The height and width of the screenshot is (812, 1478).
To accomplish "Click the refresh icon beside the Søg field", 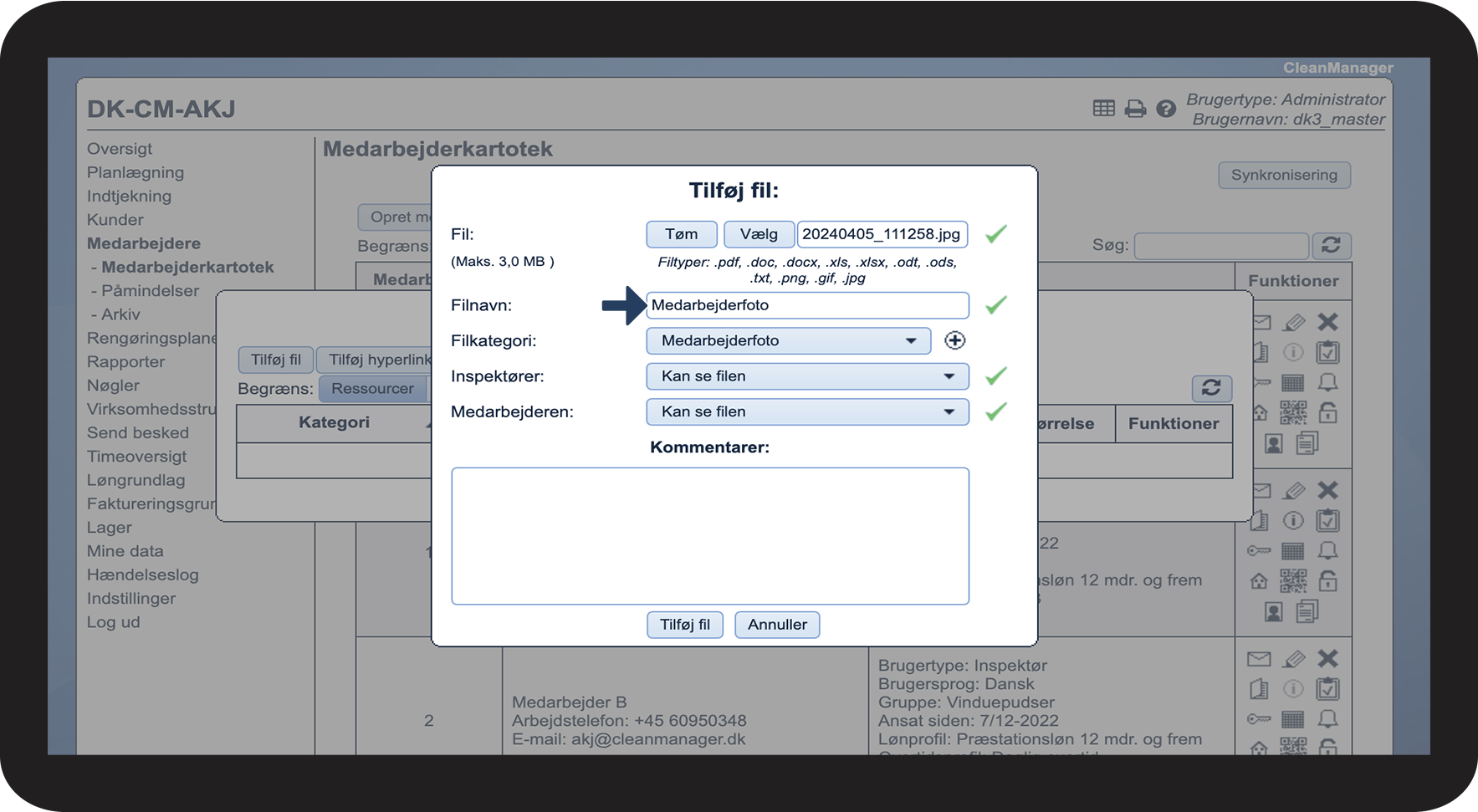I will tap(1331, 245).
